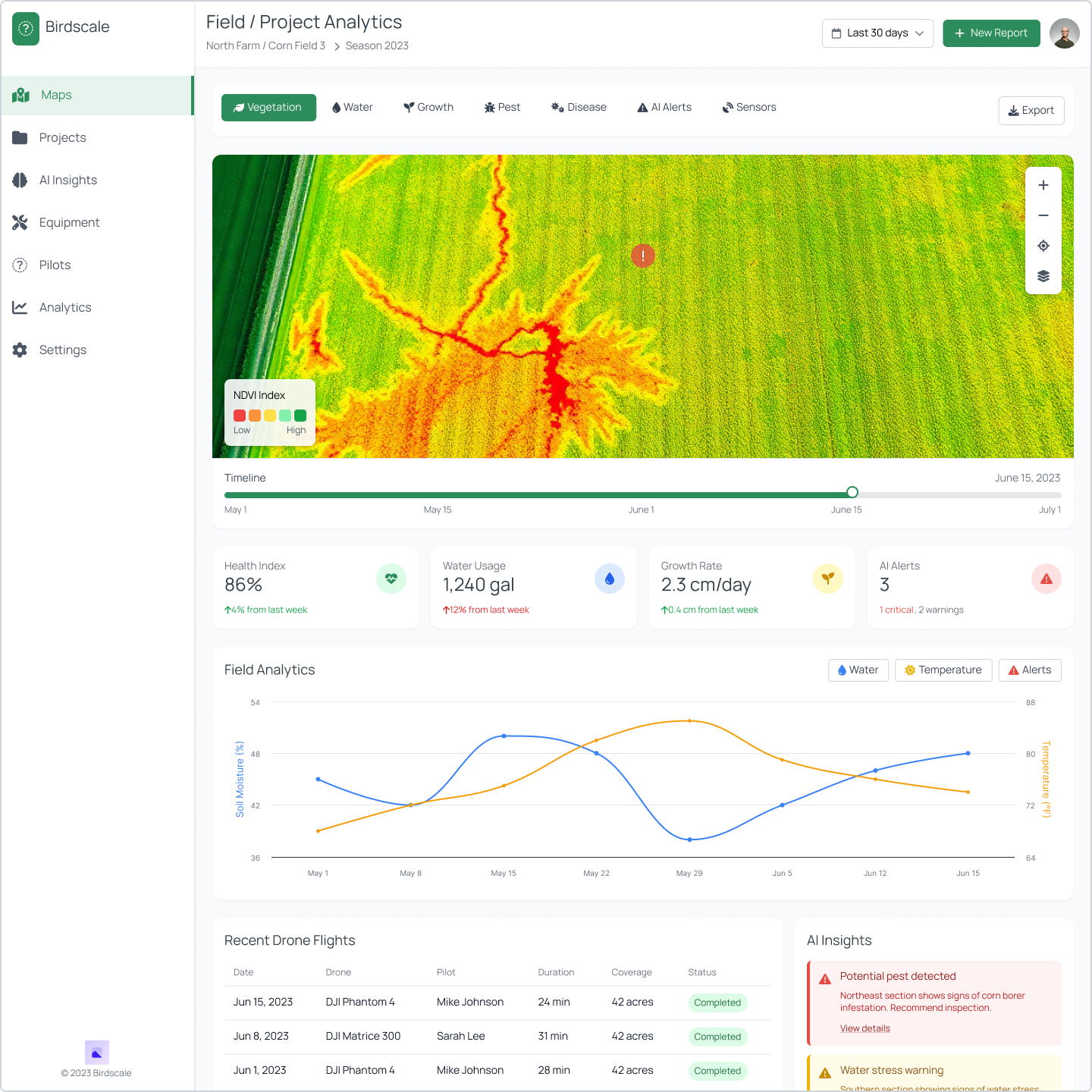
Task: Click the breadcrumb chevron before Season 2023
Action: coord(337,46)
